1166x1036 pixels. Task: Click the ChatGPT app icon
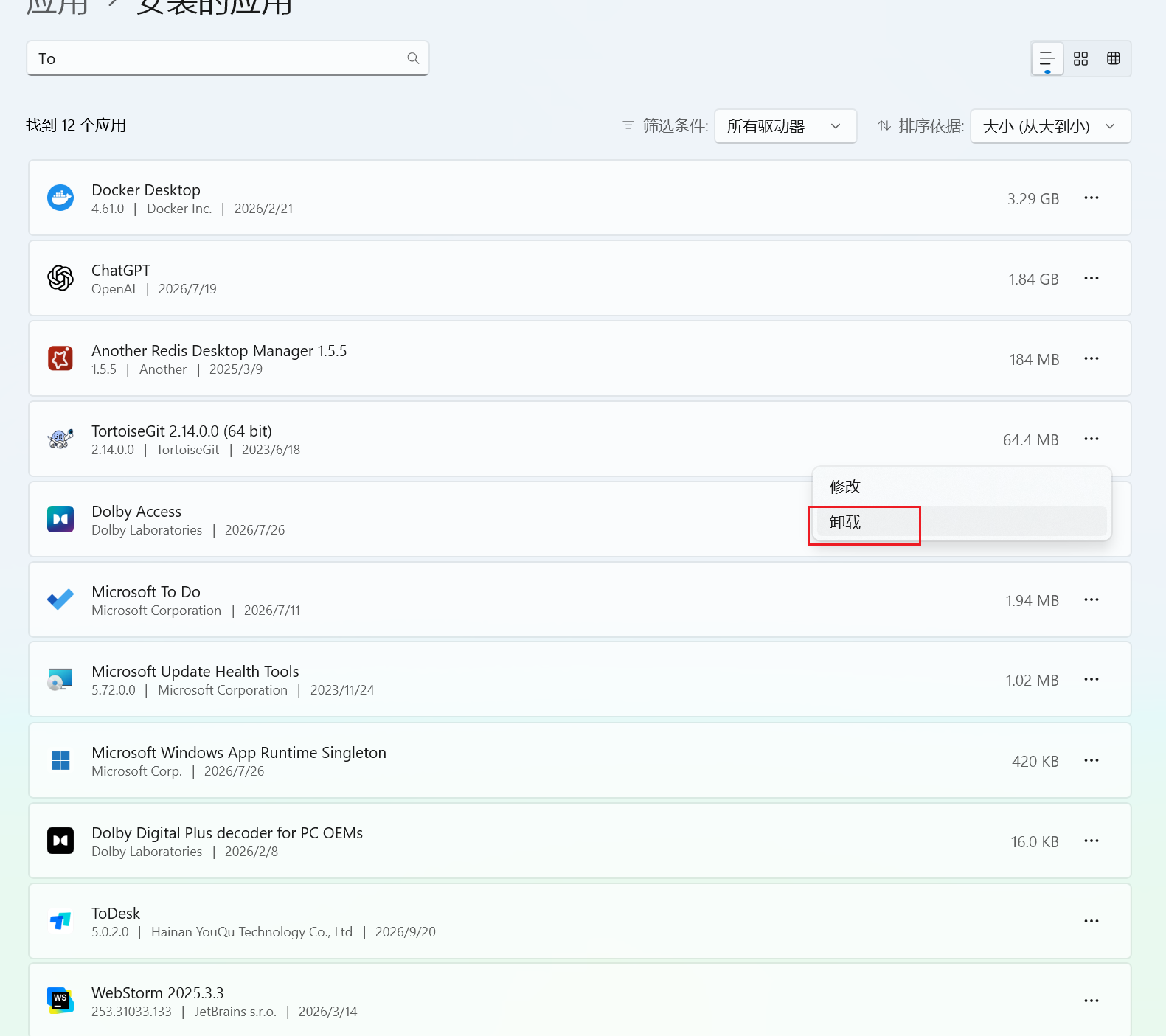click(x=60, y=278)
